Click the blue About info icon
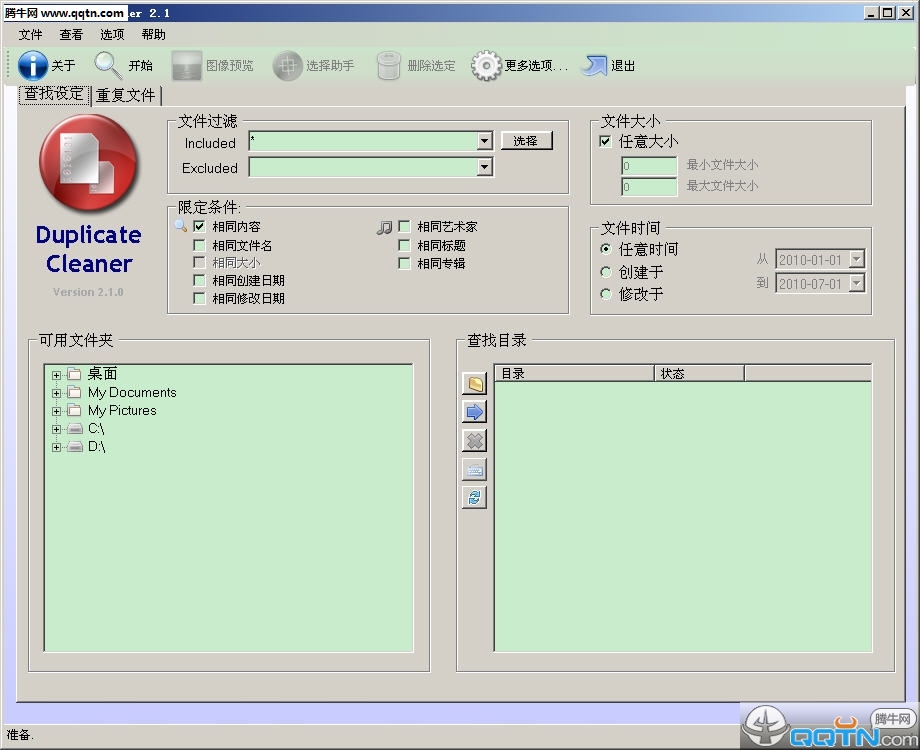This screenshot has width=920, height=750. (32, 65)
